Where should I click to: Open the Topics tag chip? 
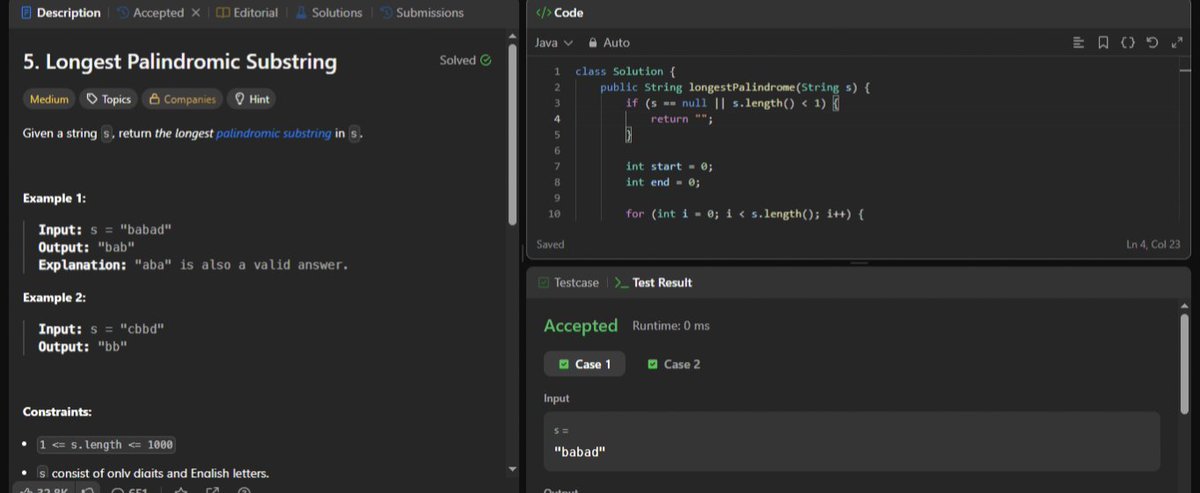(108, 99)
